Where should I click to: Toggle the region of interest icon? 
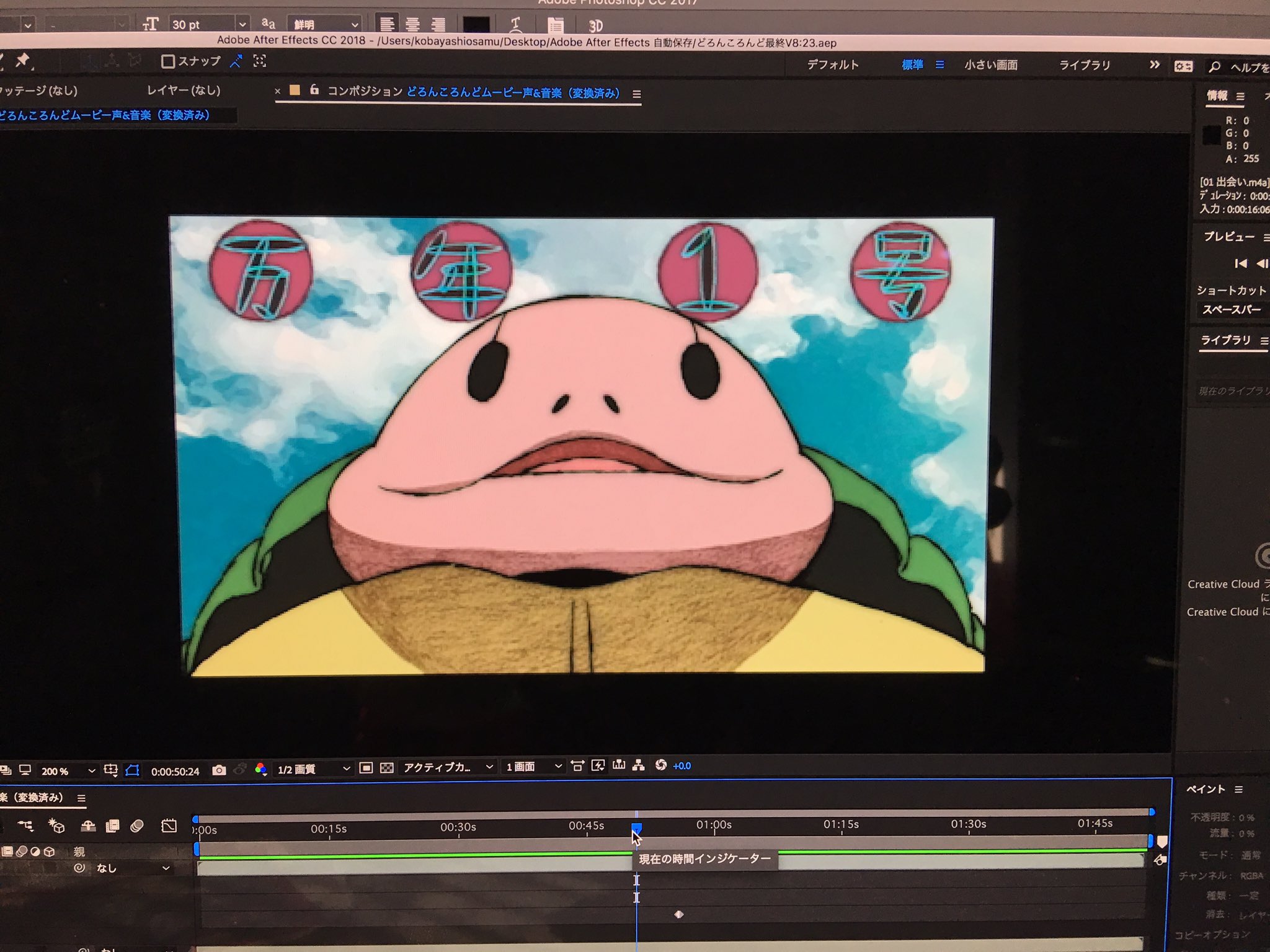click(x=366, y=768)
